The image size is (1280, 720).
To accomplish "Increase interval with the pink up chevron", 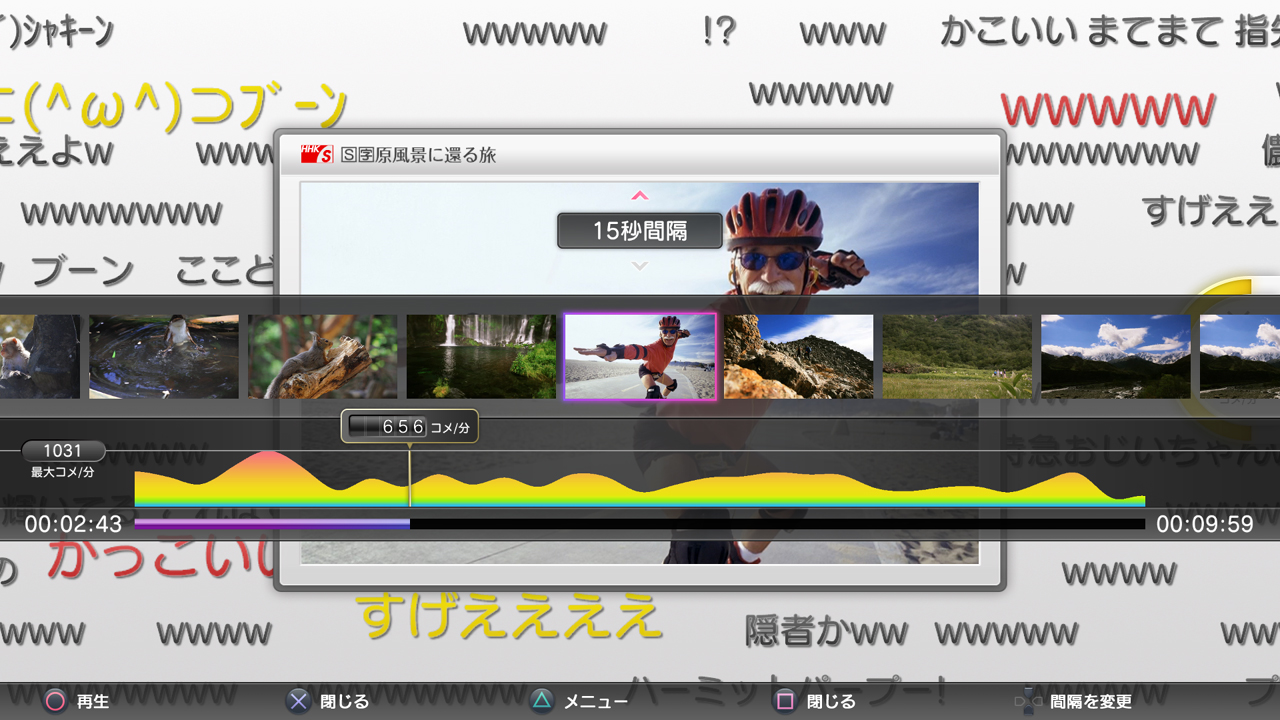I will pos(640,196).
